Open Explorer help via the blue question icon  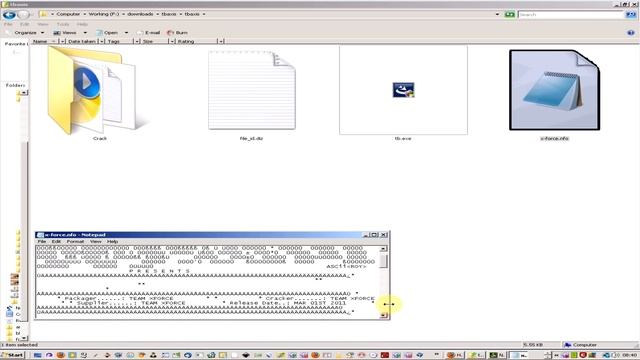631,32
